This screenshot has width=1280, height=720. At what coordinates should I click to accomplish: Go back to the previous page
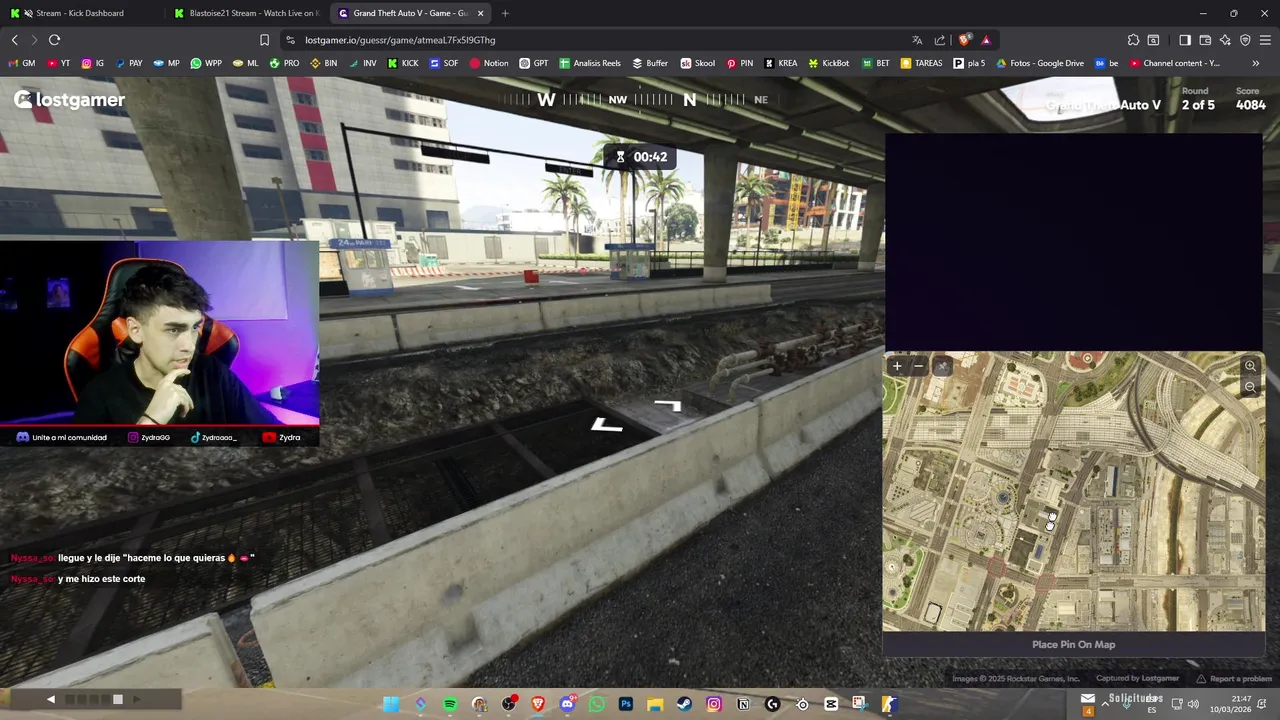click(15, 40)
